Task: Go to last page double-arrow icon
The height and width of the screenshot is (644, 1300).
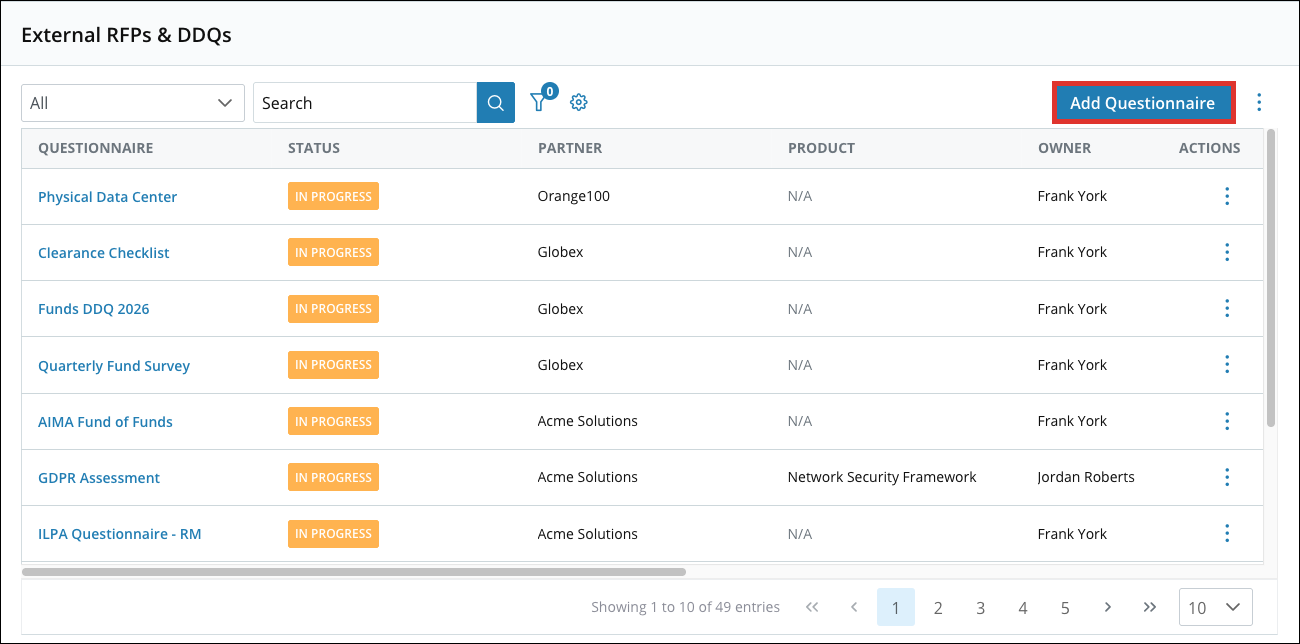Action: point(1150,607)
